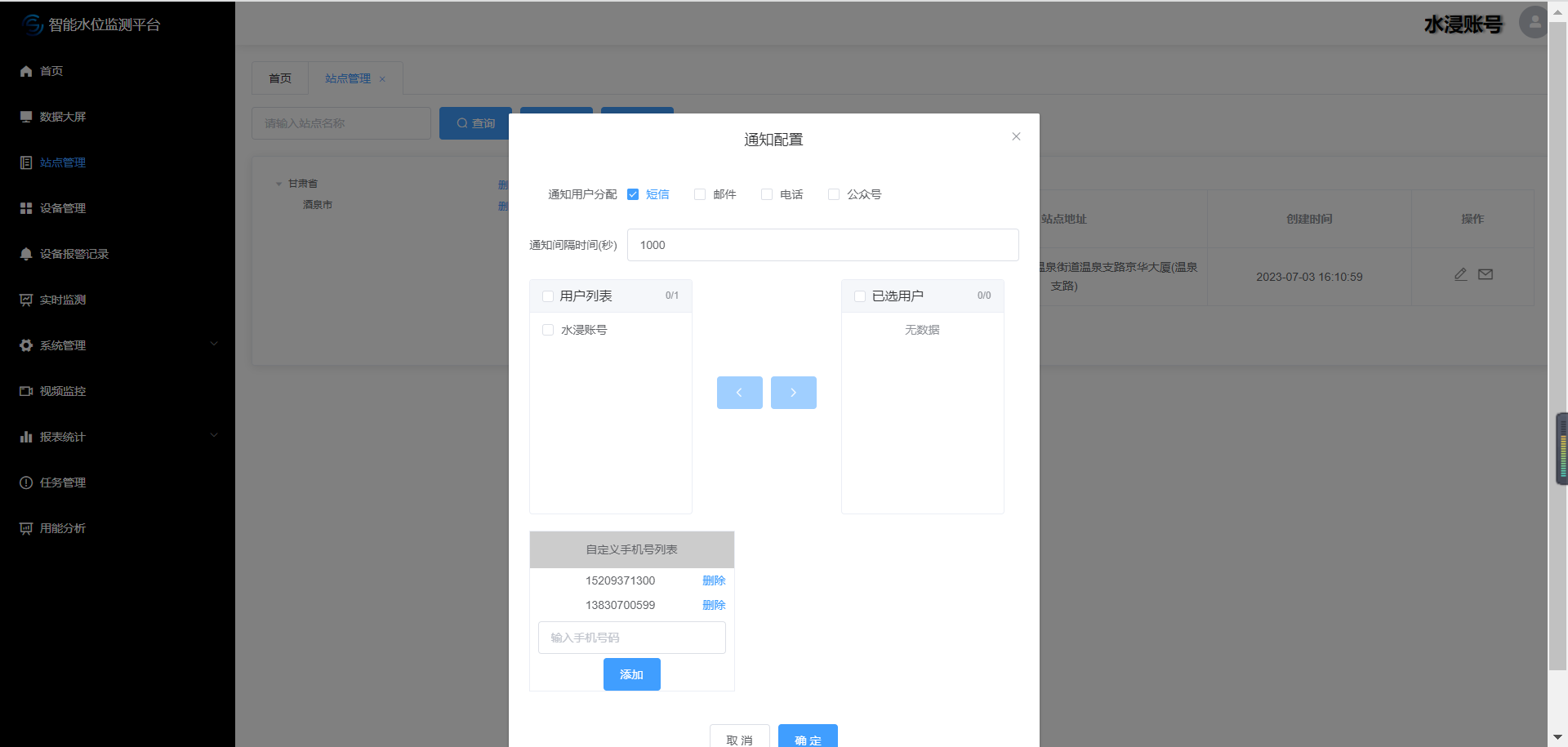Screen dimensions: 1568x747
Task: Click the 站点地址 column header
Action: [x=1063, y=219]
